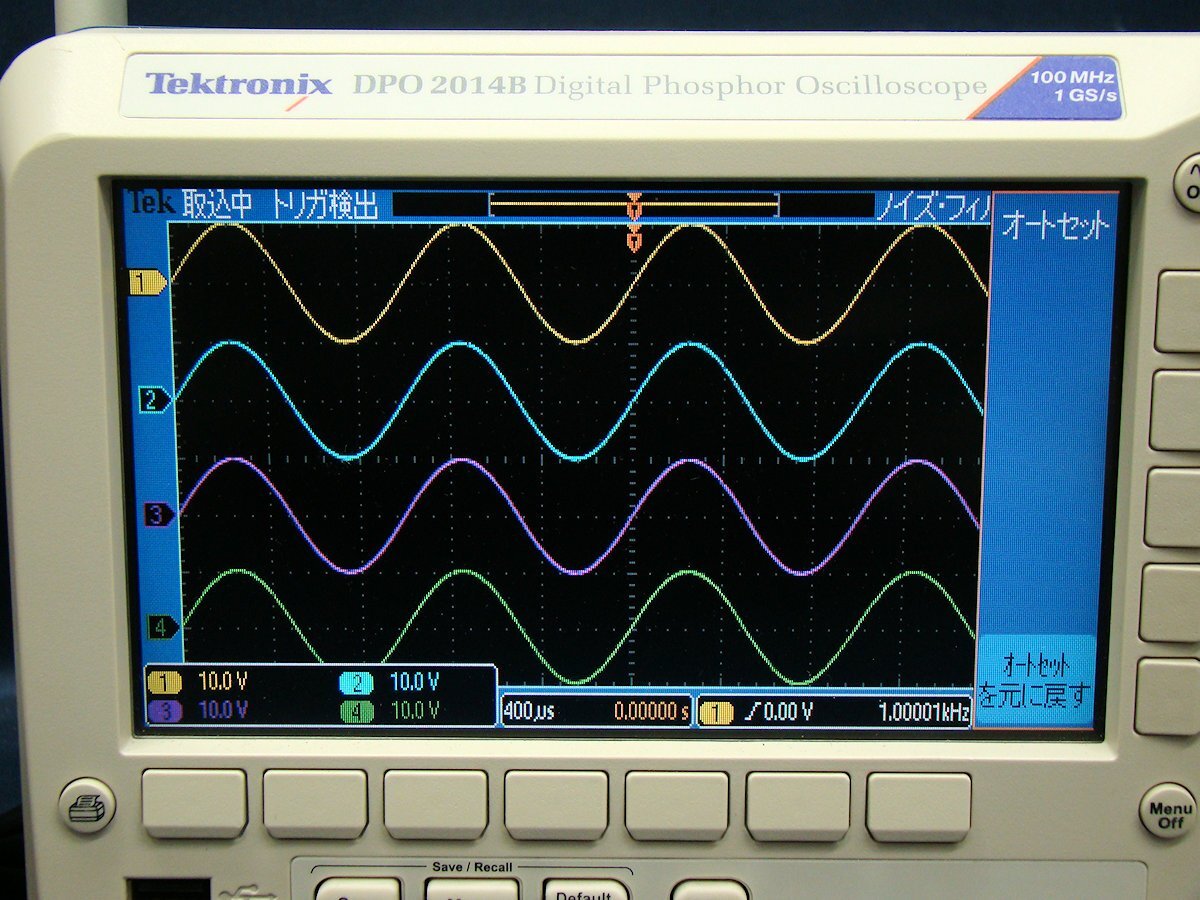Image resolution: width=1200 pixels, height=900 pixels.
Task: Push the printer hardcopy button
Action: click(87, 806)
